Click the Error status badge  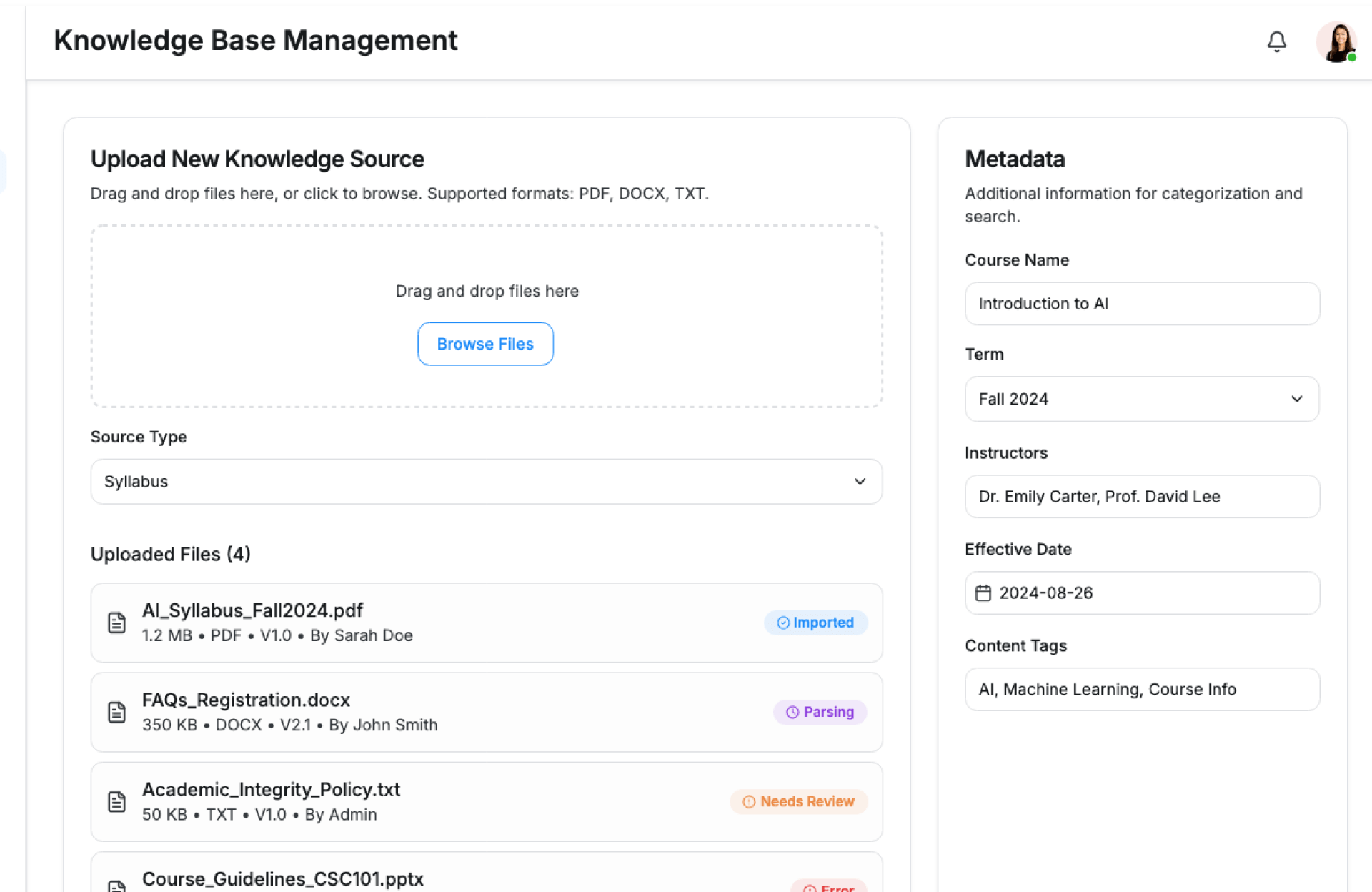(829, 886)
